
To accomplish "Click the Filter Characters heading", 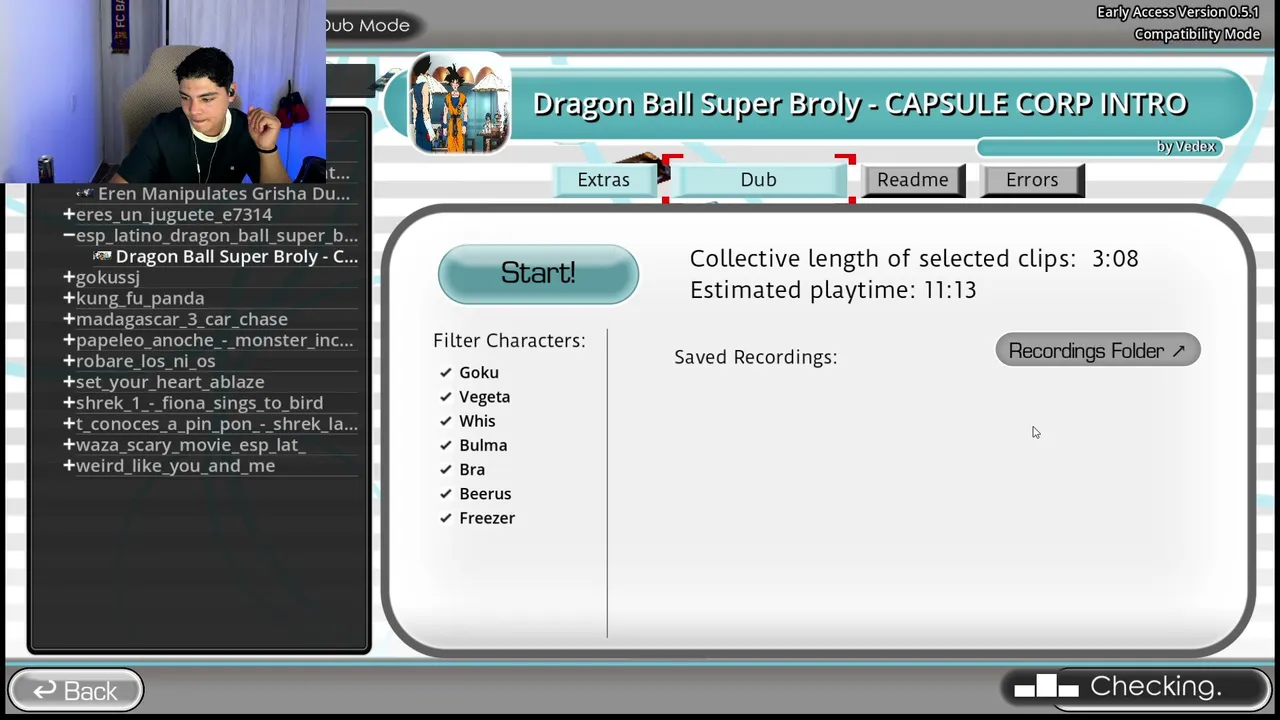I will coord(509,341).
